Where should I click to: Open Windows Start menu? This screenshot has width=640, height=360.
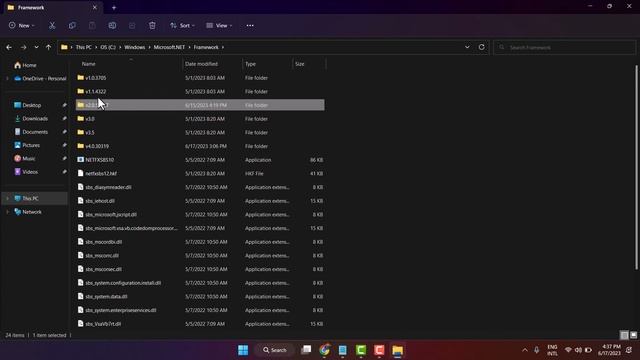click(243, 350)
